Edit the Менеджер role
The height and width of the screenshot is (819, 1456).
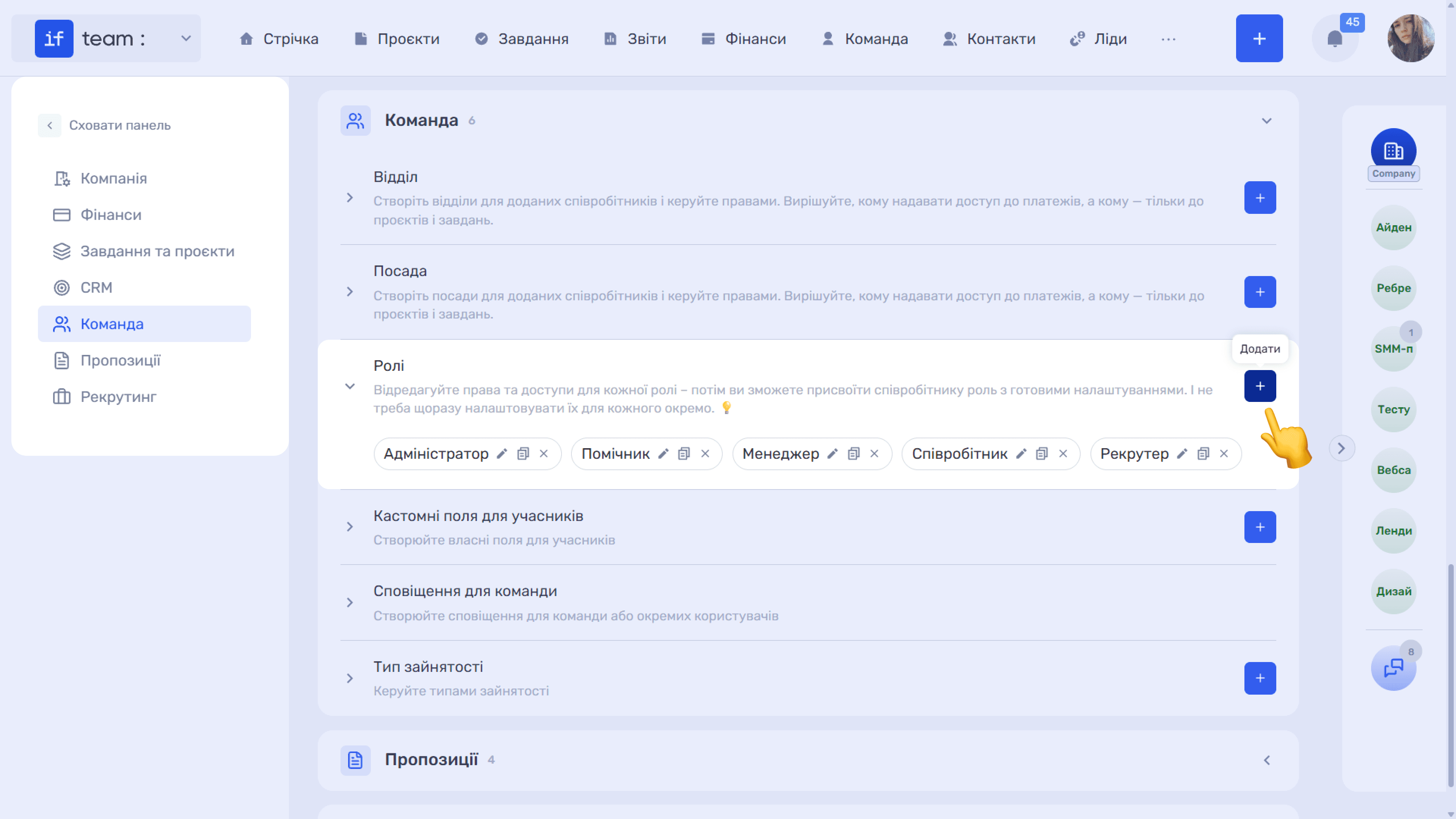pos(833,454)
